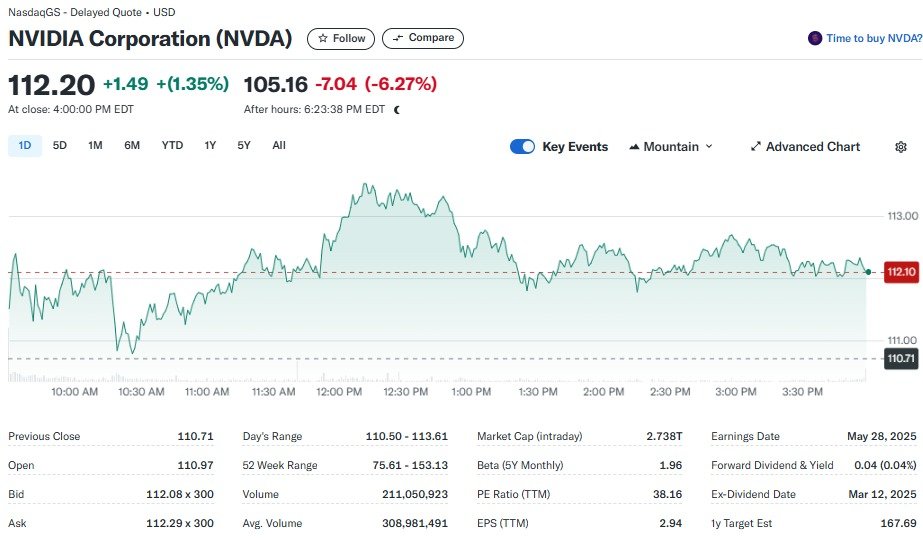Click the 110.71 previous close label
Image resolution: width=923 pixels, height=538 pixels.
pyautogui.click(x=900, y=358)
